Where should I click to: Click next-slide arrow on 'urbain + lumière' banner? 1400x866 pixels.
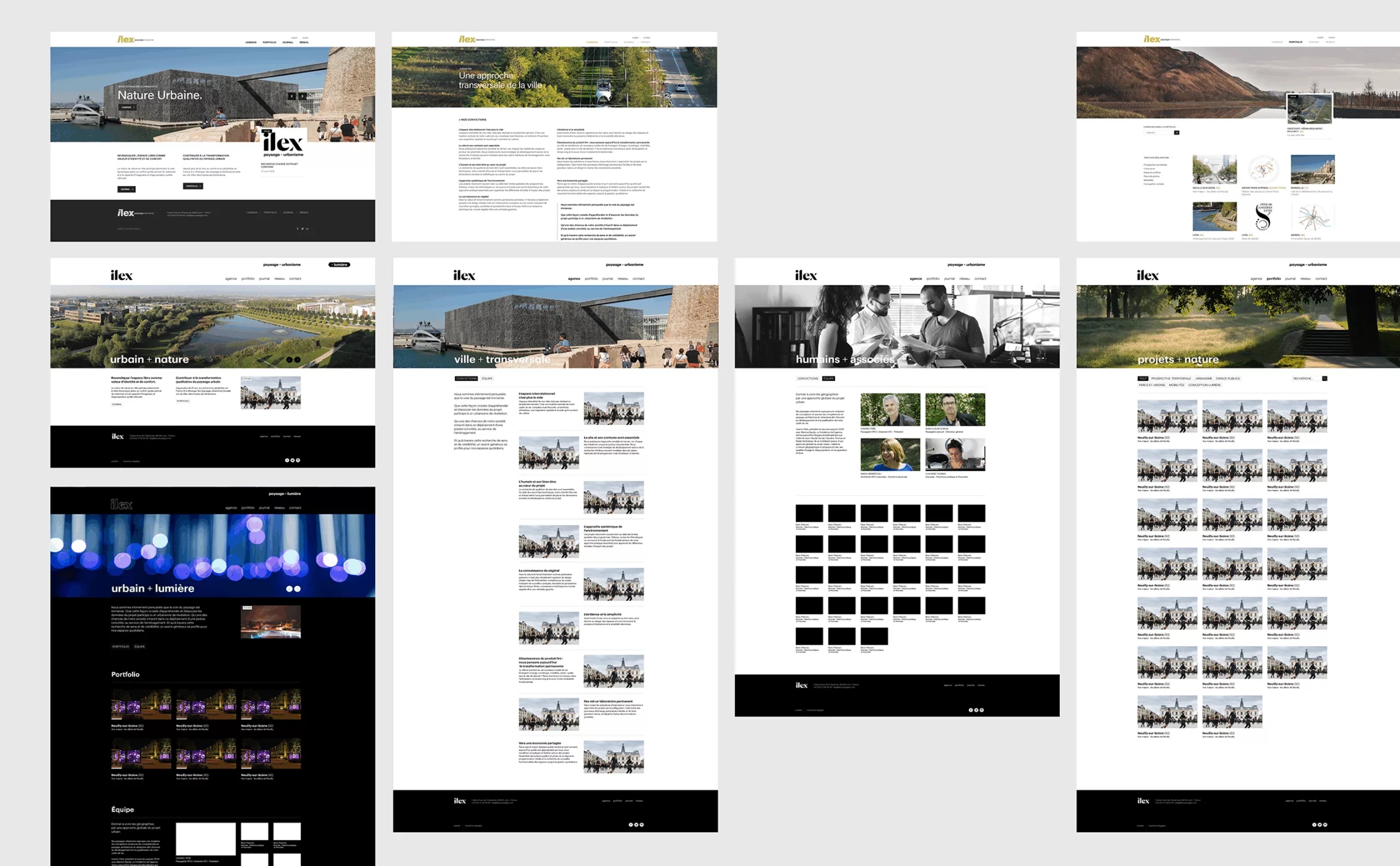(x=297, y=589)
